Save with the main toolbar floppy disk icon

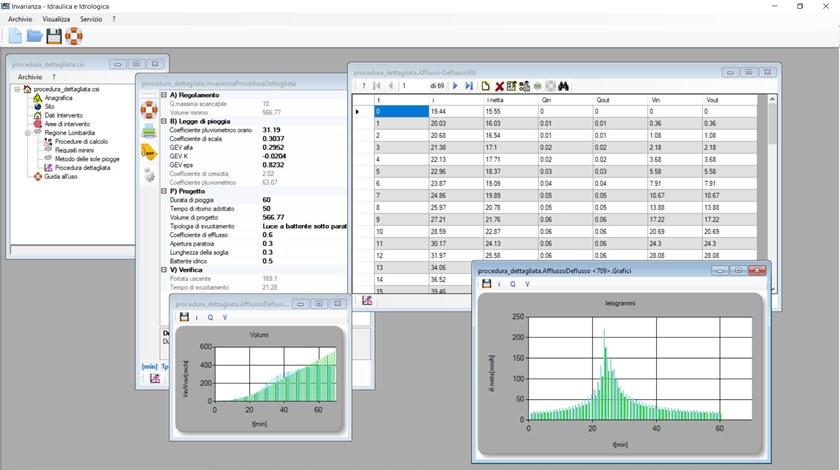pos(54,36)
